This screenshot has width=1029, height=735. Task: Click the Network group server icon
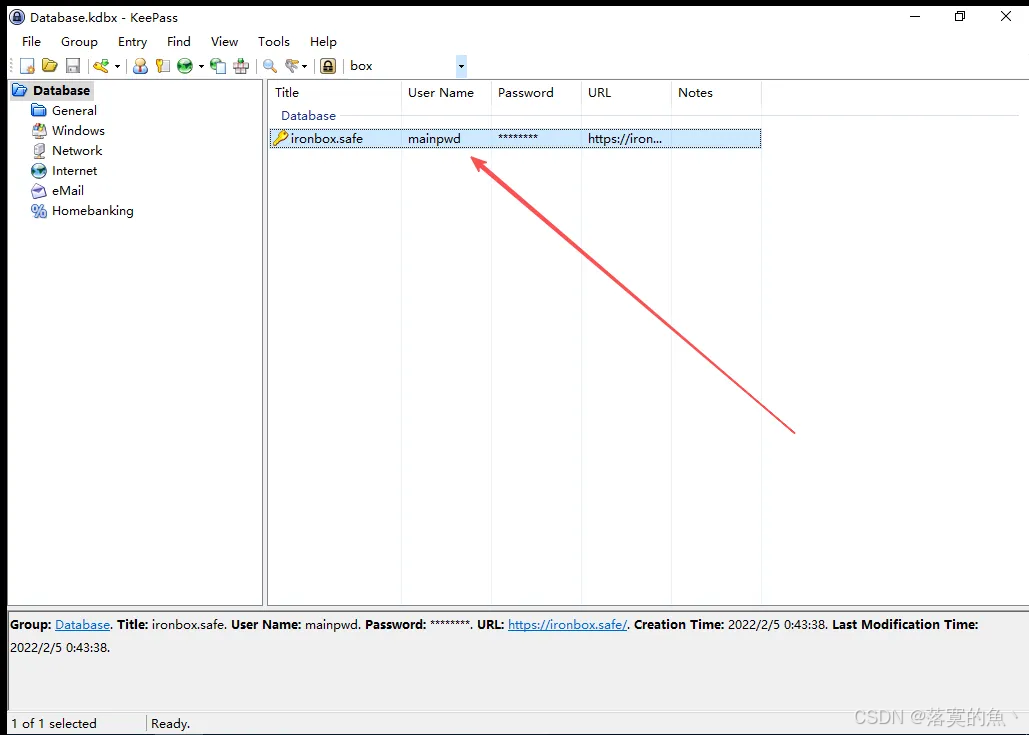coord(39,151)
